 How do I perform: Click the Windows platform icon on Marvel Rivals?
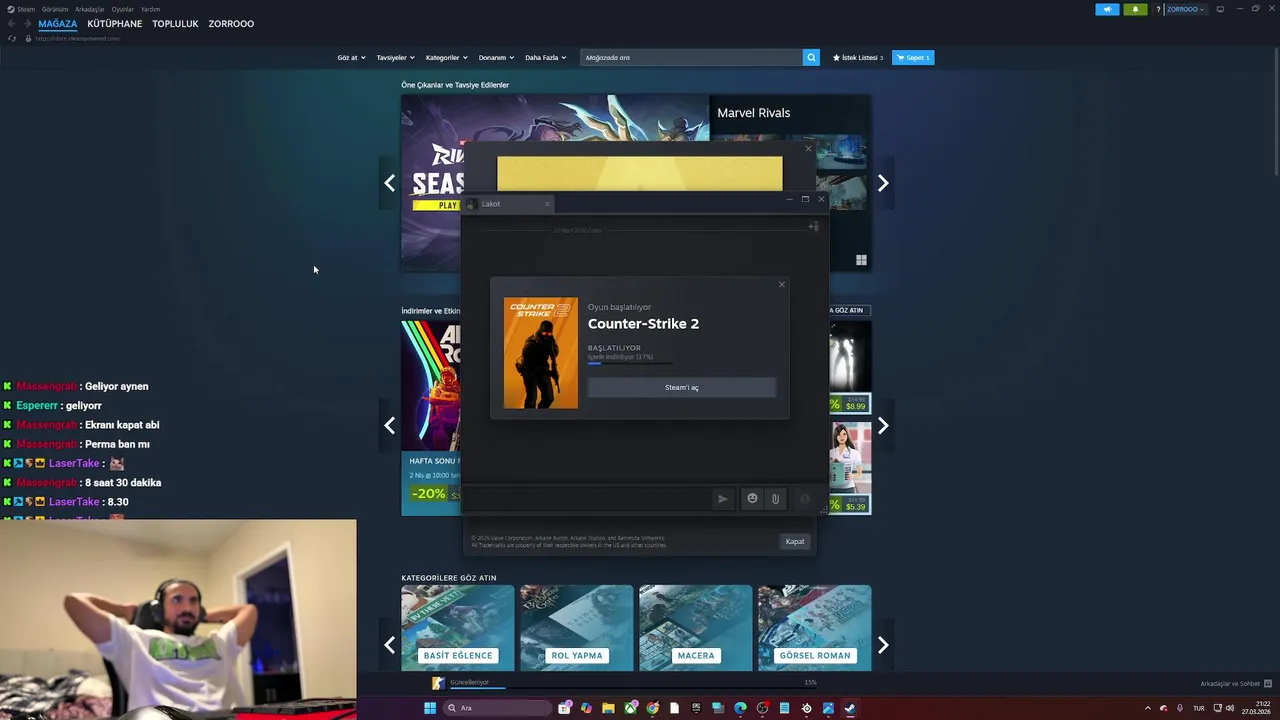tap(861, 260)
